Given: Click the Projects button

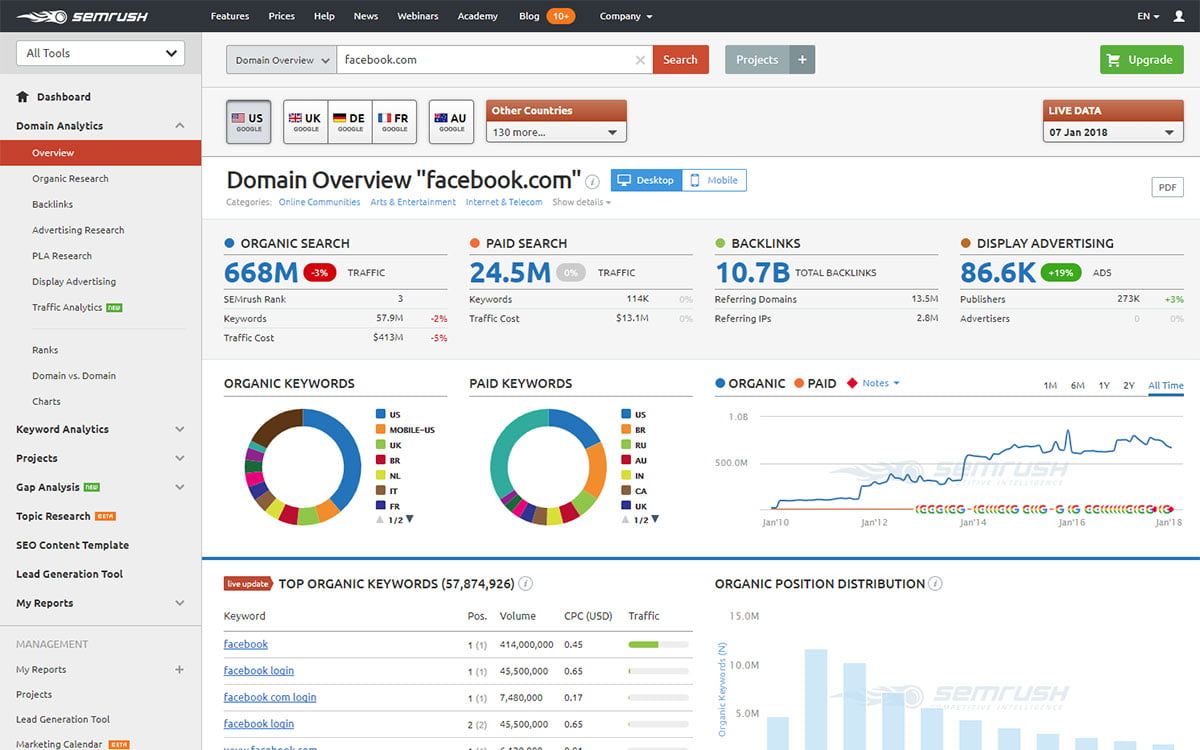Looking at the screenshot, I should point(757,60).
